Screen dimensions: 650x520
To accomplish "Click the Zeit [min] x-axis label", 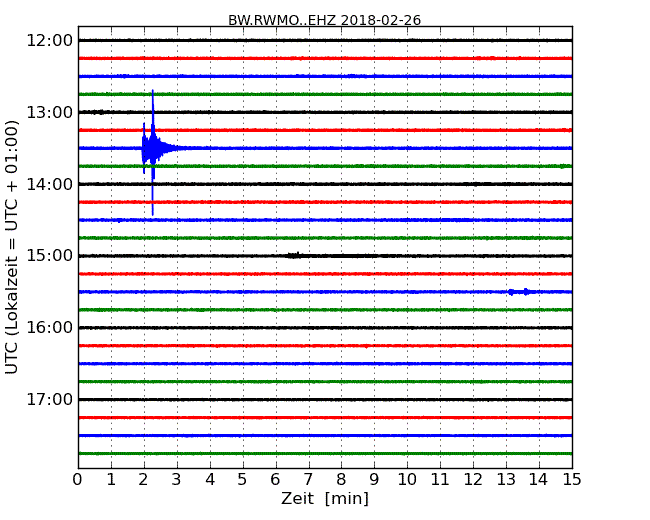I will click(x=325, y=498).
